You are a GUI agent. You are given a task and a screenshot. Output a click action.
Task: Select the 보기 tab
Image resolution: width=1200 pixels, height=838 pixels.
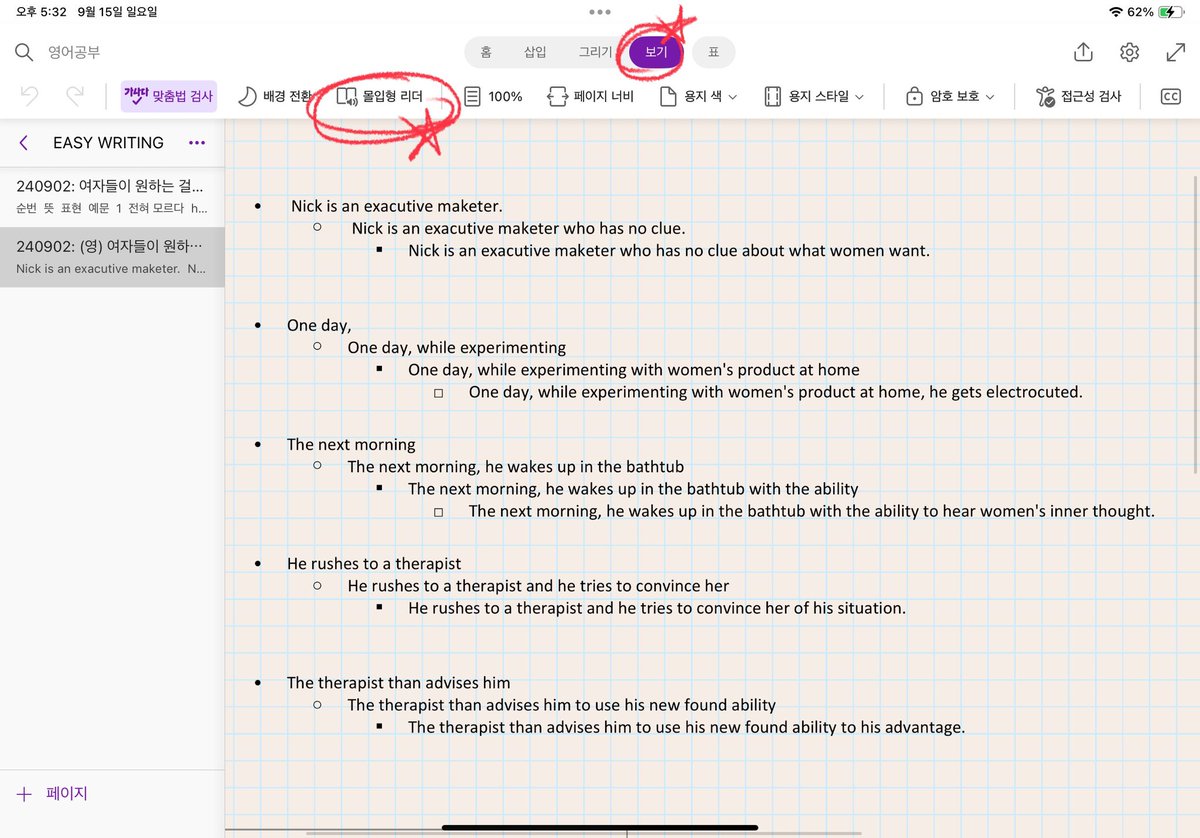coord(656,52)
